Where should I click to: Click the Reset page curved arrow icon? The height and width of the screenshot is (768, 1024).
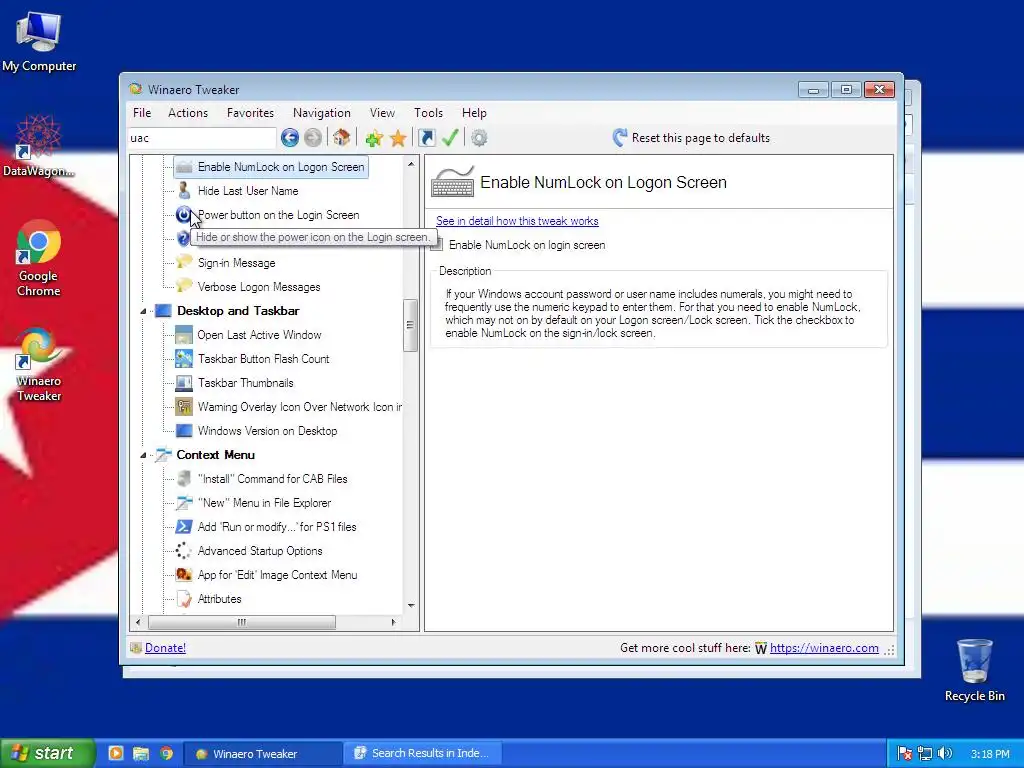tap(620, 138)
